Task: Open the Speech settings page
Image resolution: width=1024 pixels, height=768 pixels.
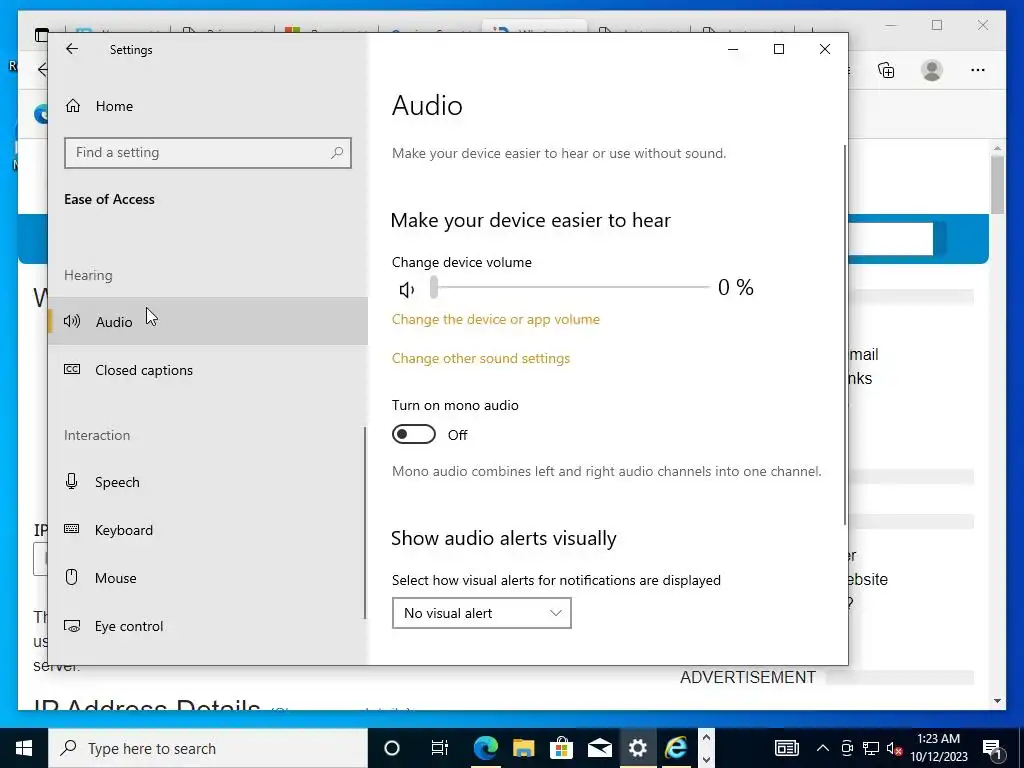Action: [208, 482]
